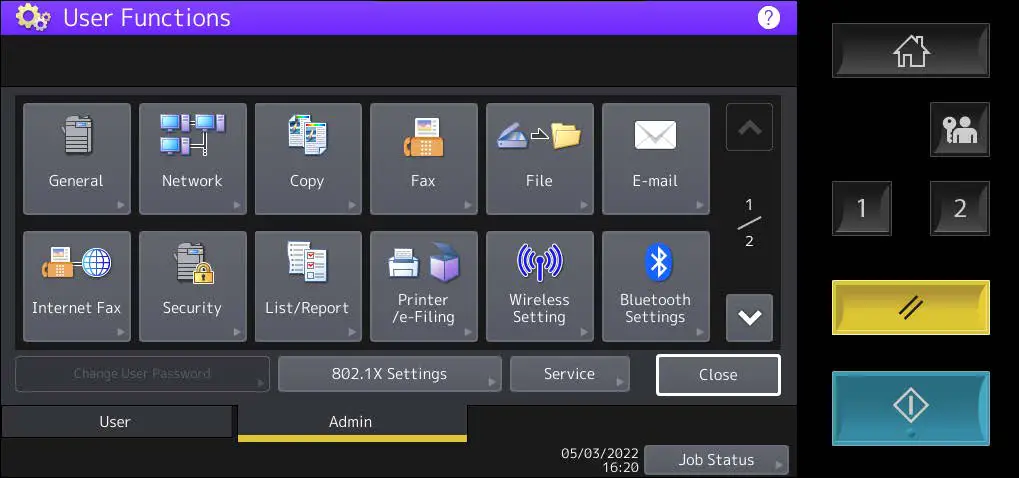Open the Wireless Setting tile
Screen dimensions: 1019x478
539,286
